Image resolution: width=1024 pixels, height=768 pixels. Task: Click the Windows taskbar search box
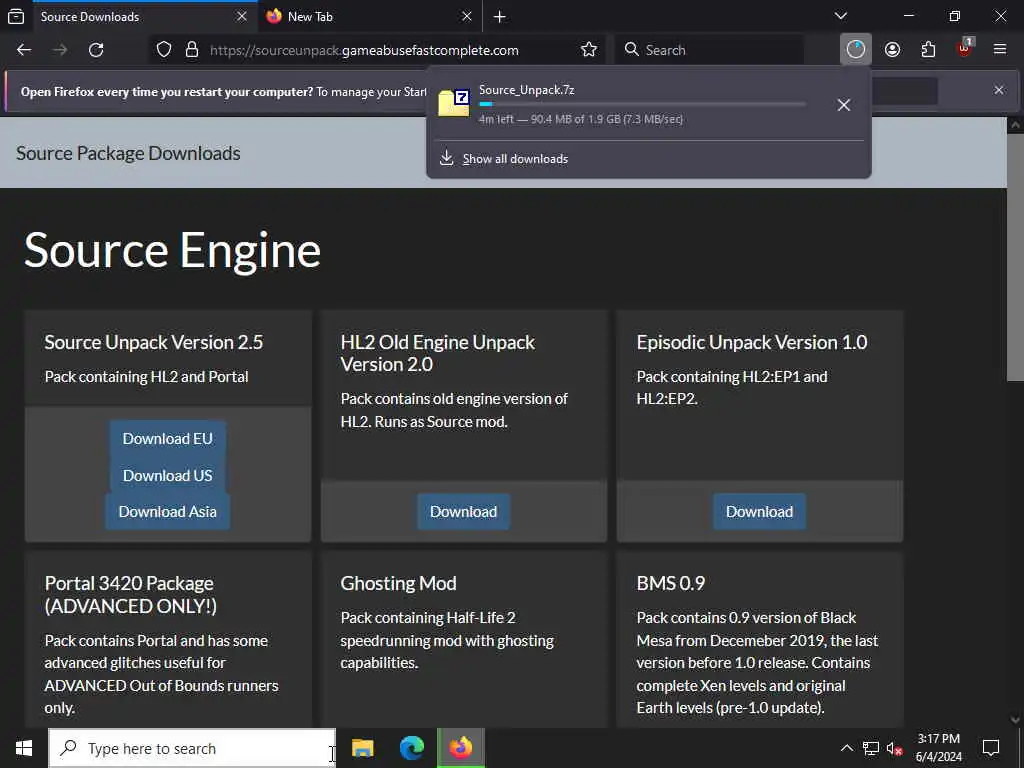(x=192, y=748)
